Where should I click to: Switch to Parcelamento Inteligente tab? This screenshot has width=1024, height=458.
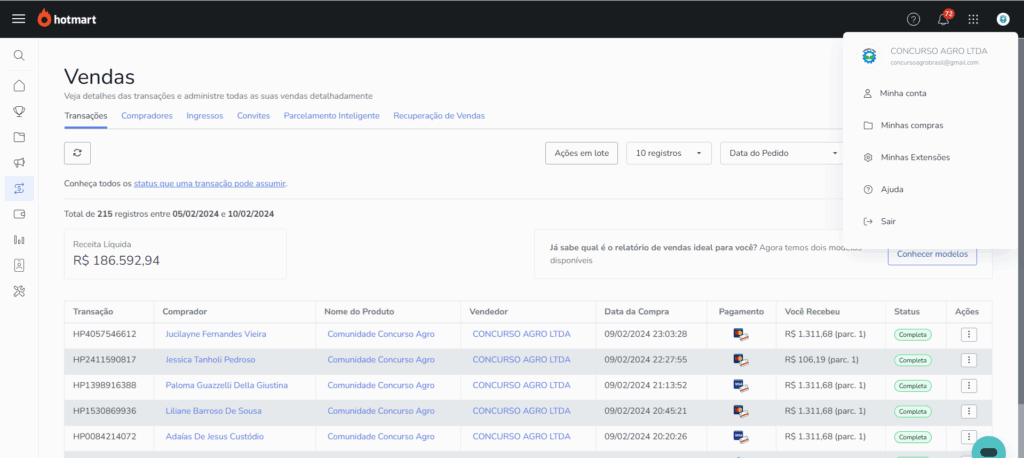331,116
